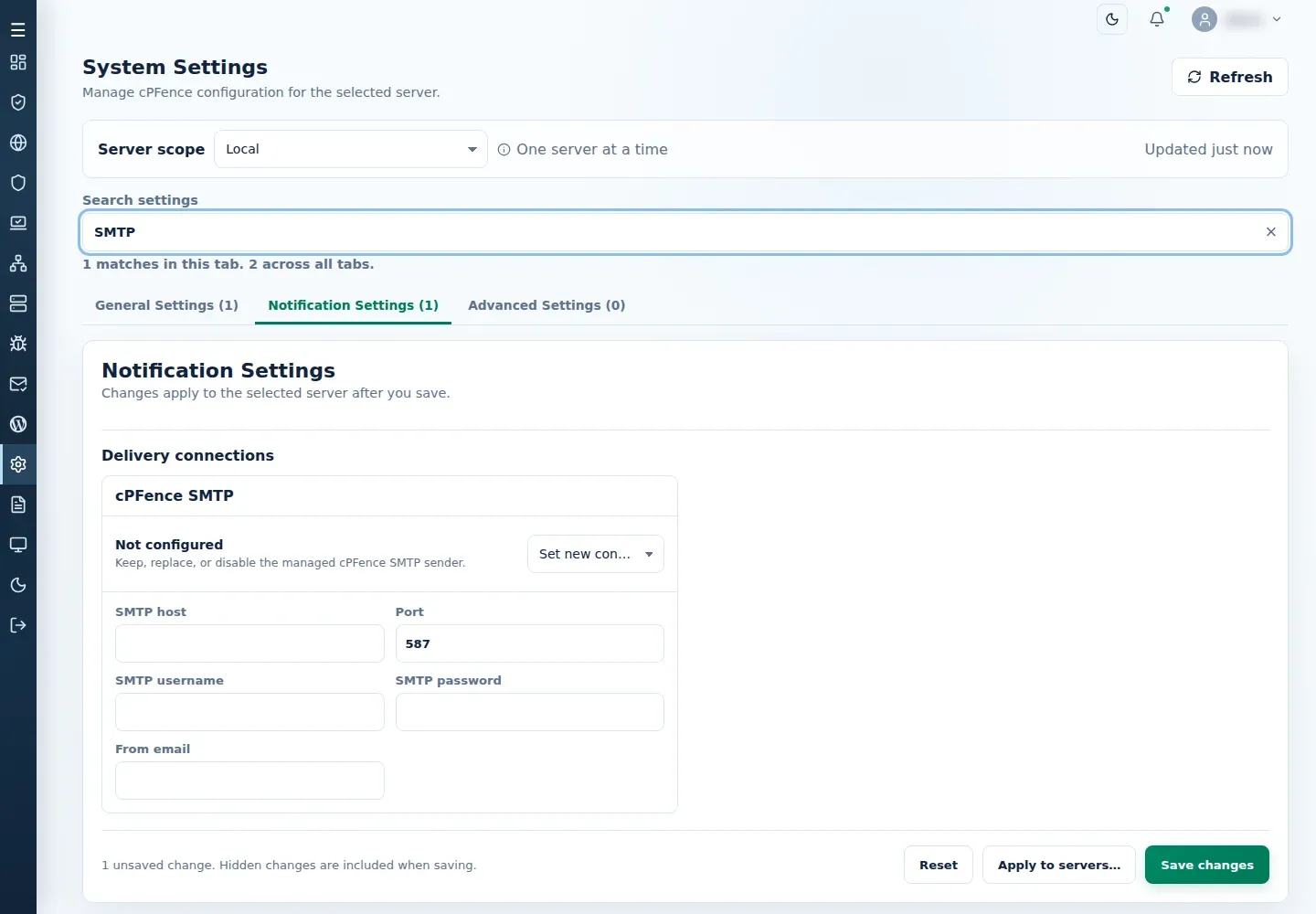
Task: Switch to General Settings (1) tab
Action: click(x=166, y=305)
